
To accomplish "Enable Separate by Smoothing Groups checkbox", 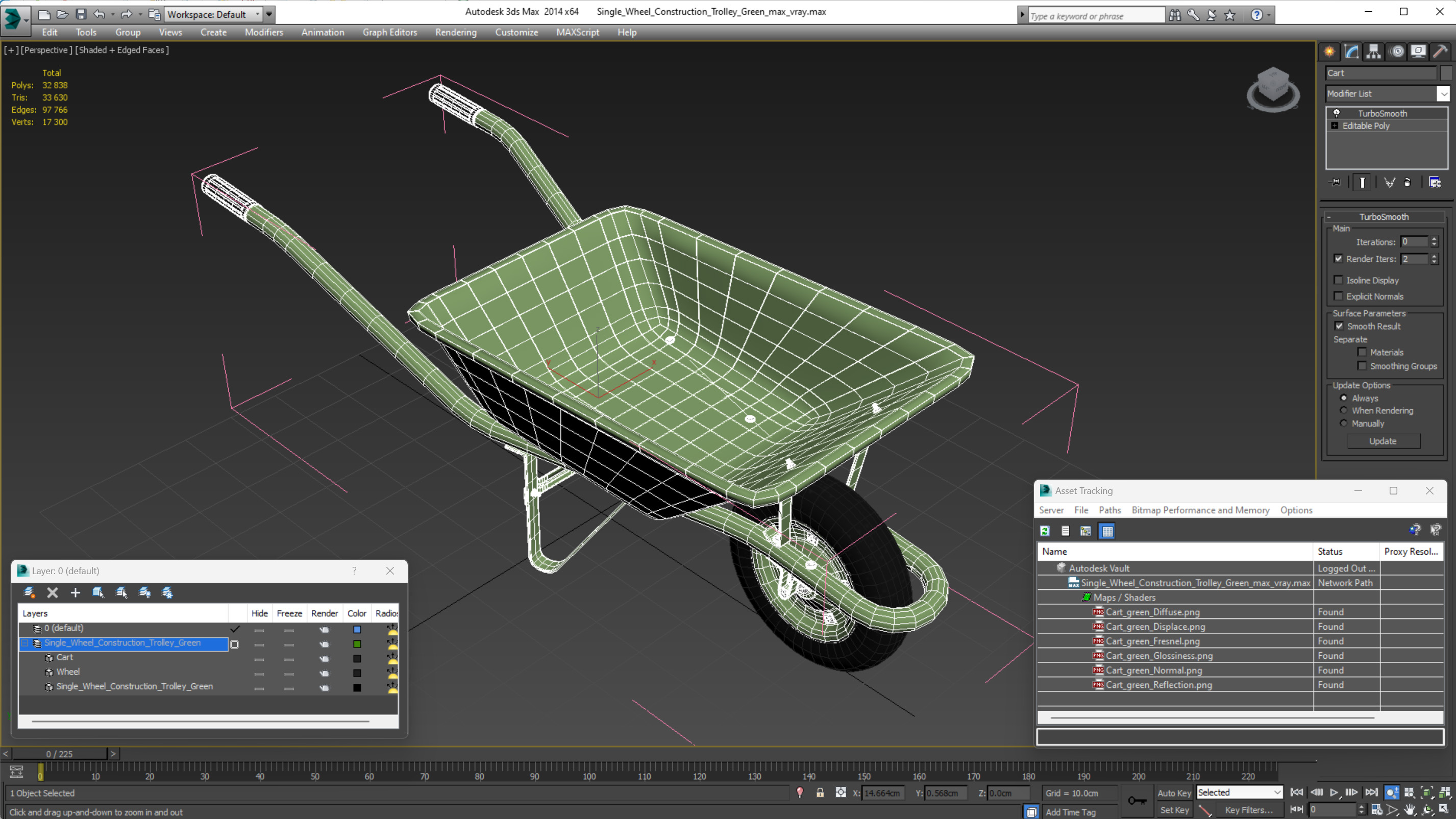I will point(1362,366).
